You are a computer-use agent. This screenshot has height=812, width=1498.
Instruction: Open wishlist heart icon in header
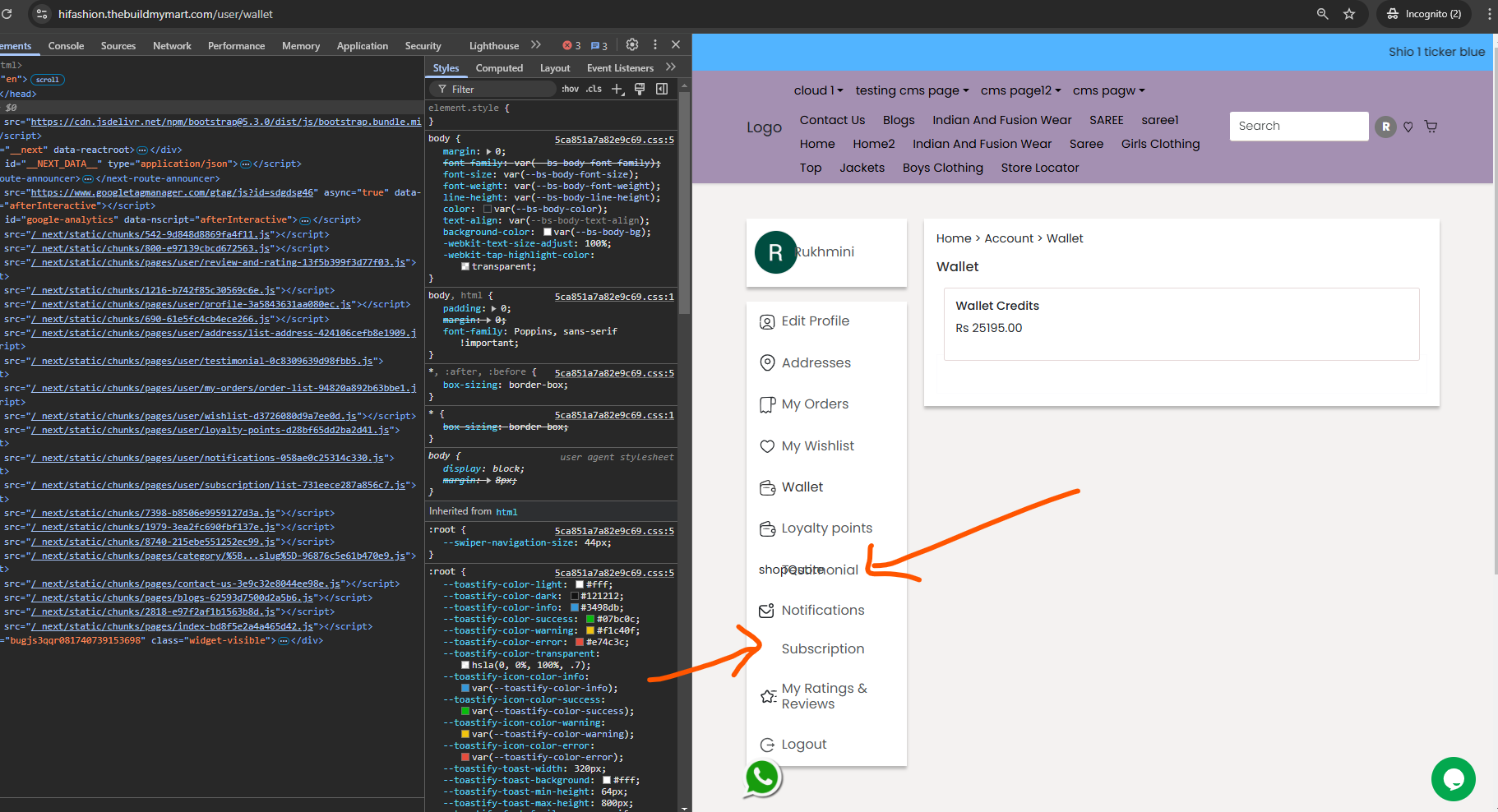point(1408,127)
